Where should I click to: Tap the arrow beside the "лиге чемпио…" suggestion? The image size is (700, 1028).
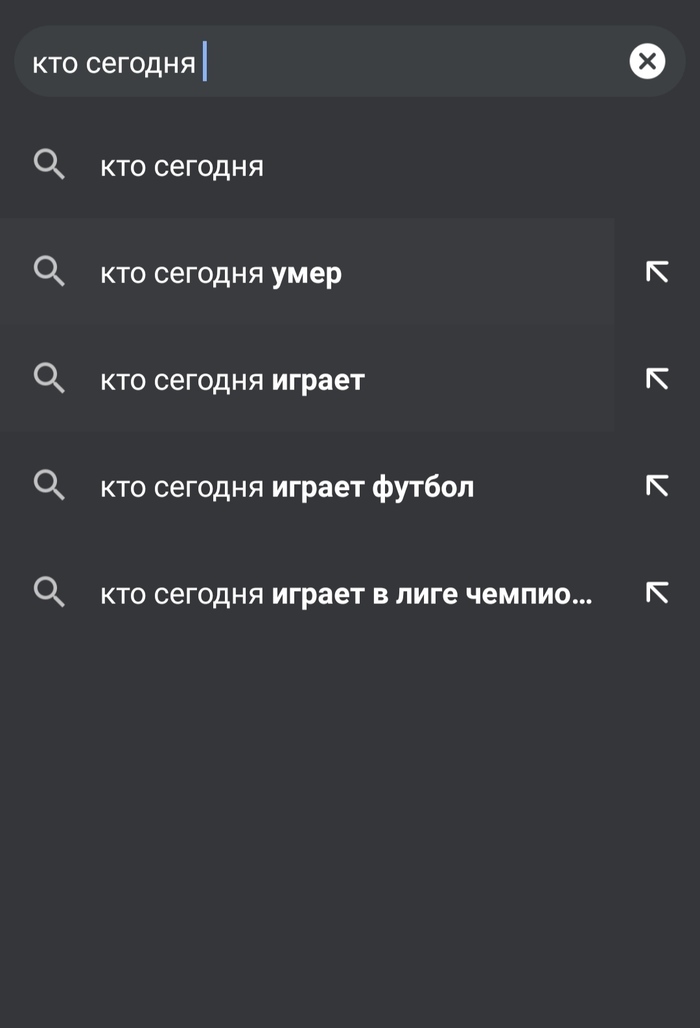(x=656, y=592)
